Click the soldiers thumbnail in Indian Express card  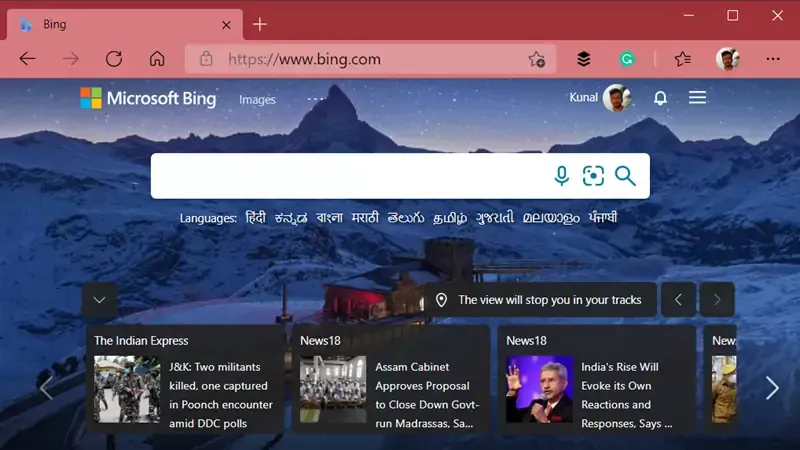point(127,389)
